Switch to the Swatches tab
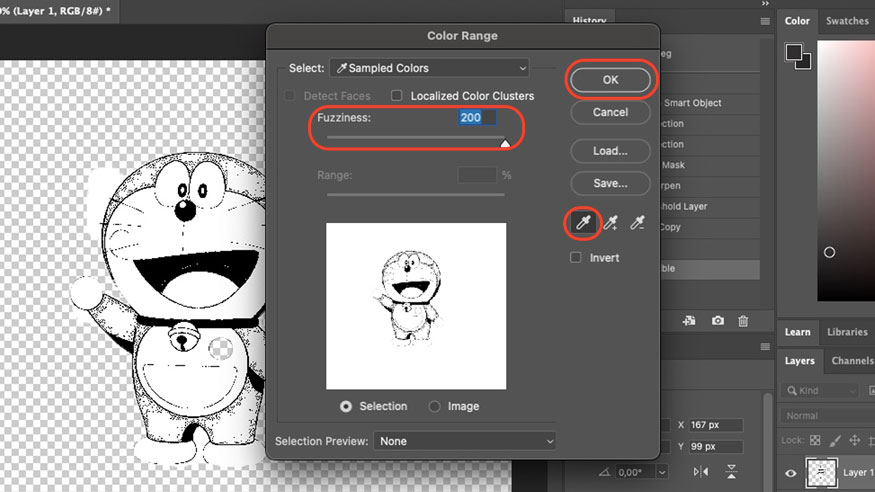Image resolution: width=875 pixels, height=492 pixels. click(847, 21)
